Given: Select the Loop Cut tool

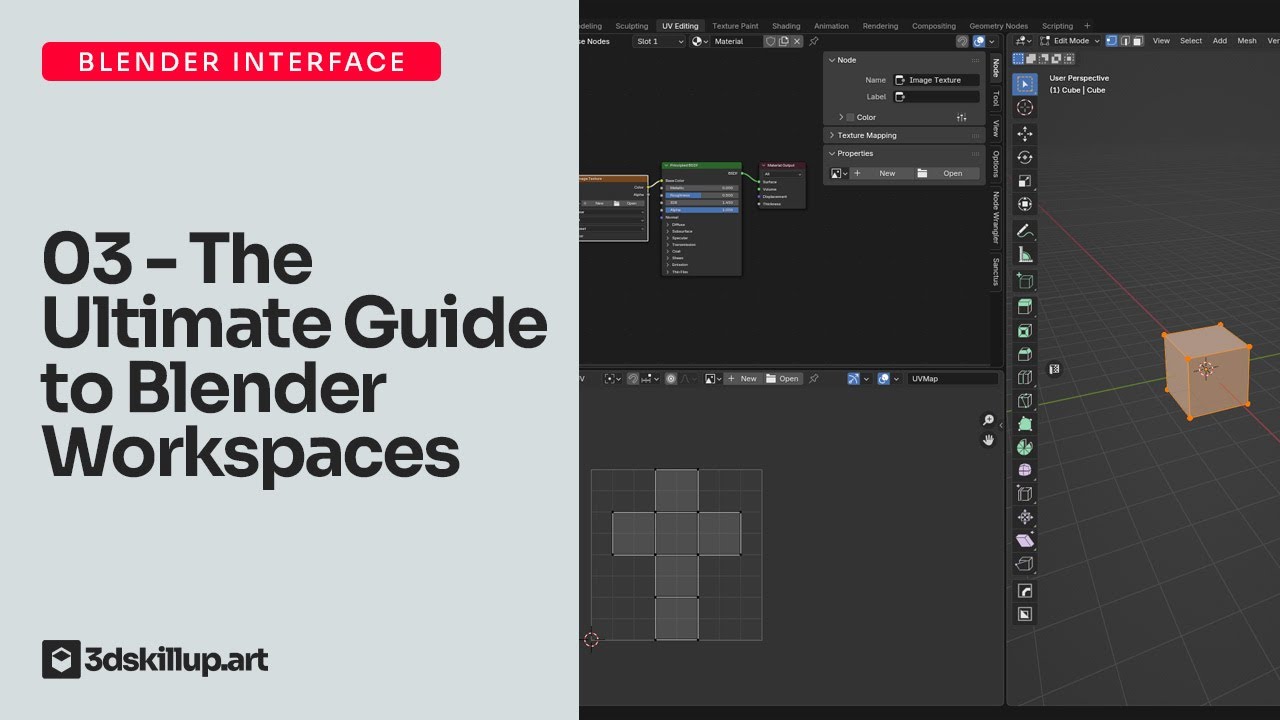Looking at the screenshot, I should pos(1024,377).
